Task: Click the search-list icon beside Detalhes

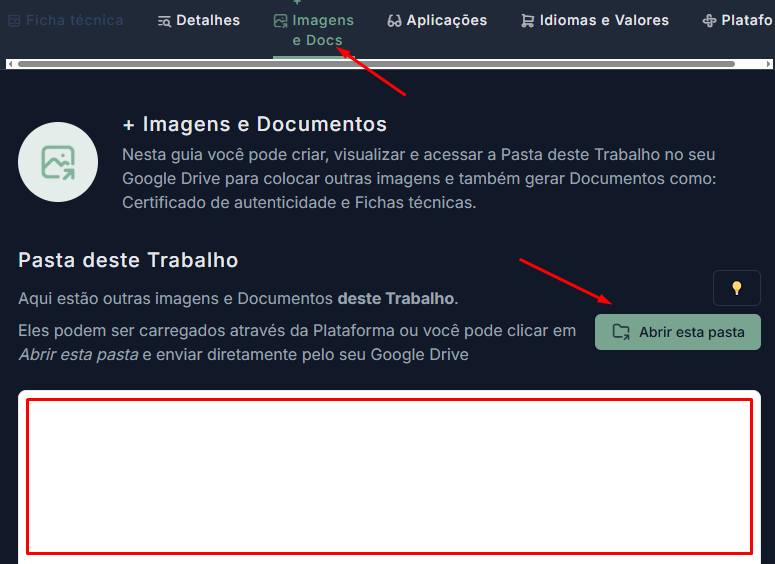Action: tap(164, 21)
